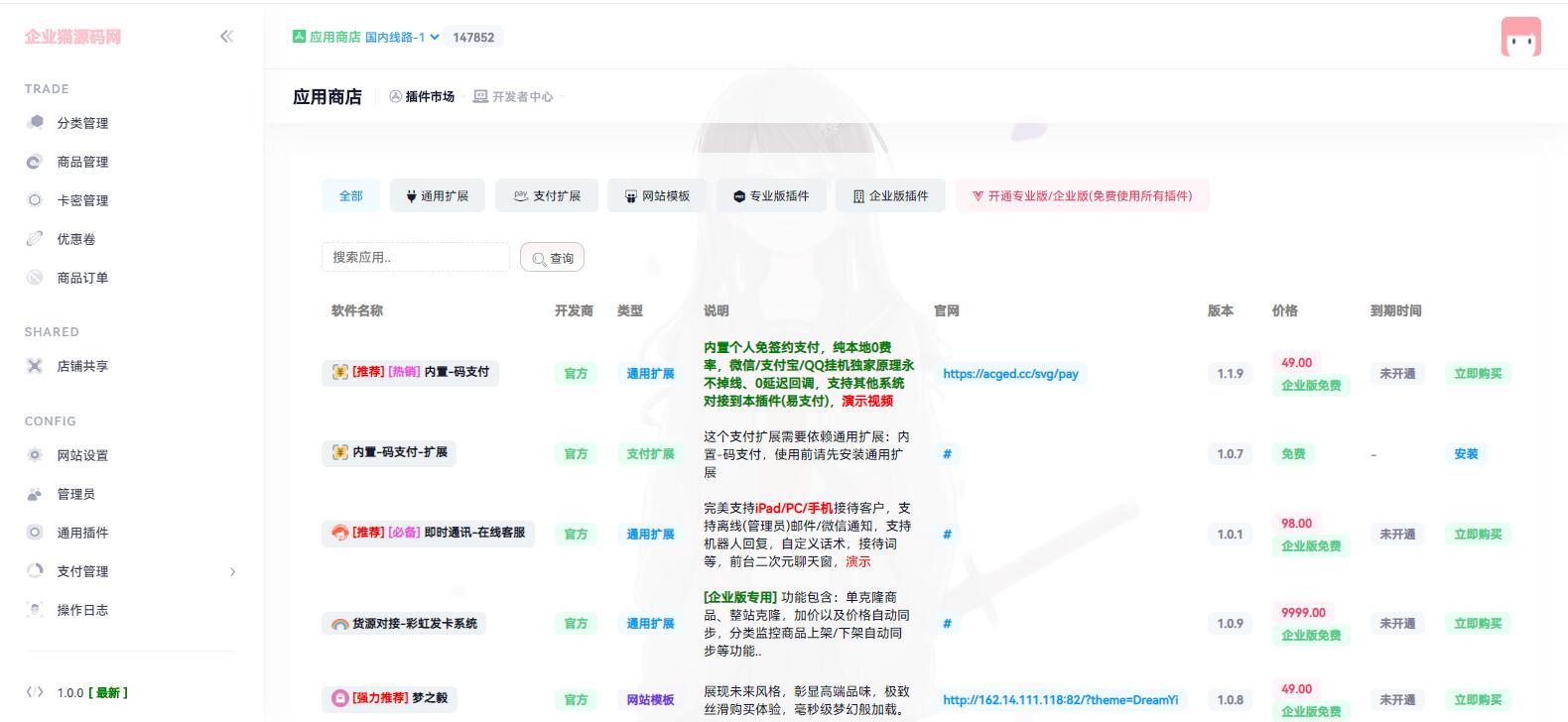The image size is (1568, 722).
Task: Click the 查询 search button
Action: click(x=552, y=258)
